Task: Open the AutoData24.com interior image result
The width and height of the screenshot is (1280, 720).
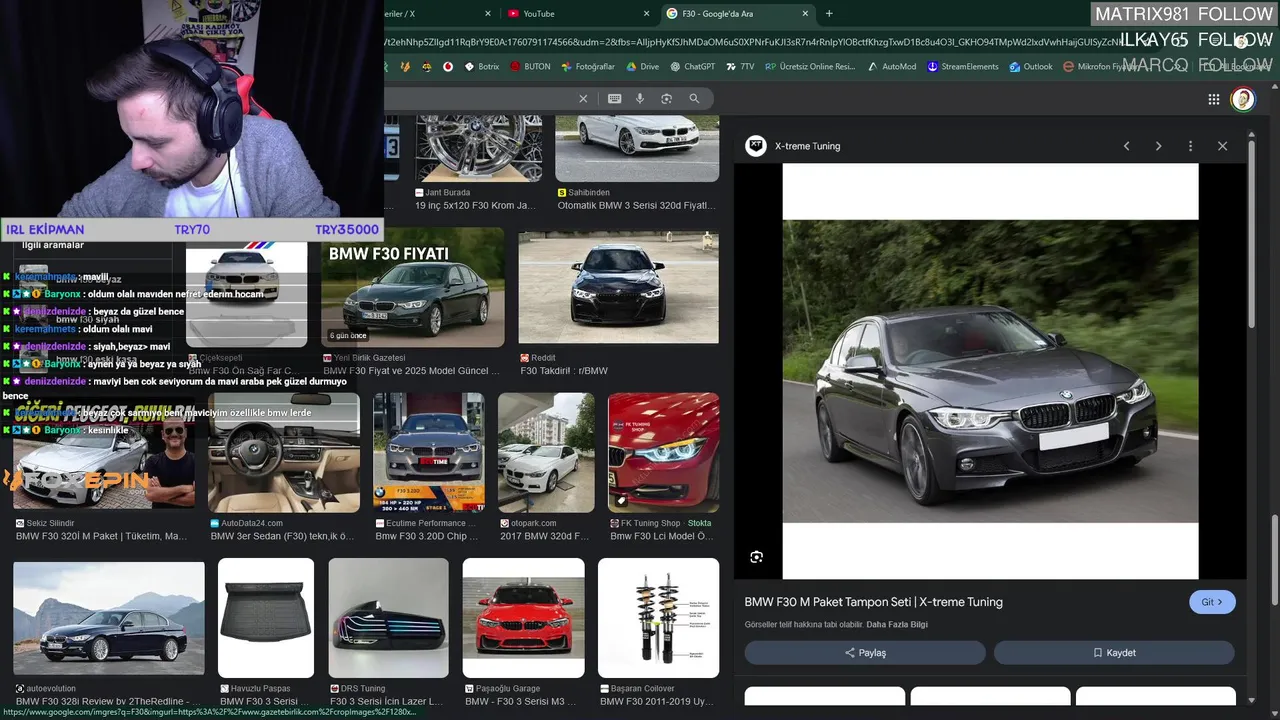Action: (x=284, y=453)
